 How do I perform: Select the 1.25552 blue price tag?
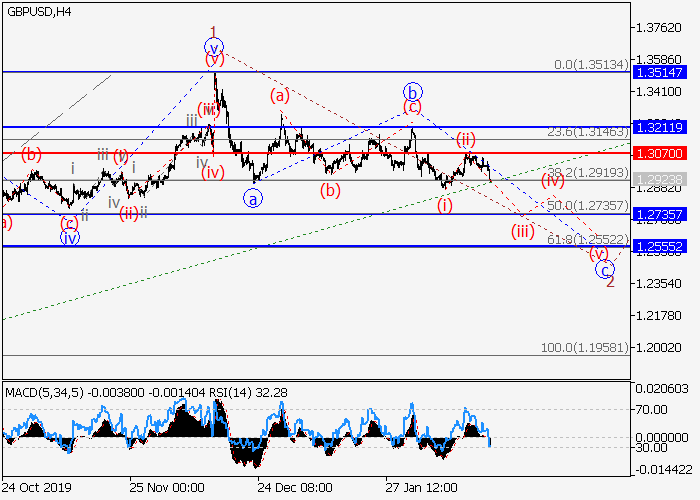(x=664, y=246)
